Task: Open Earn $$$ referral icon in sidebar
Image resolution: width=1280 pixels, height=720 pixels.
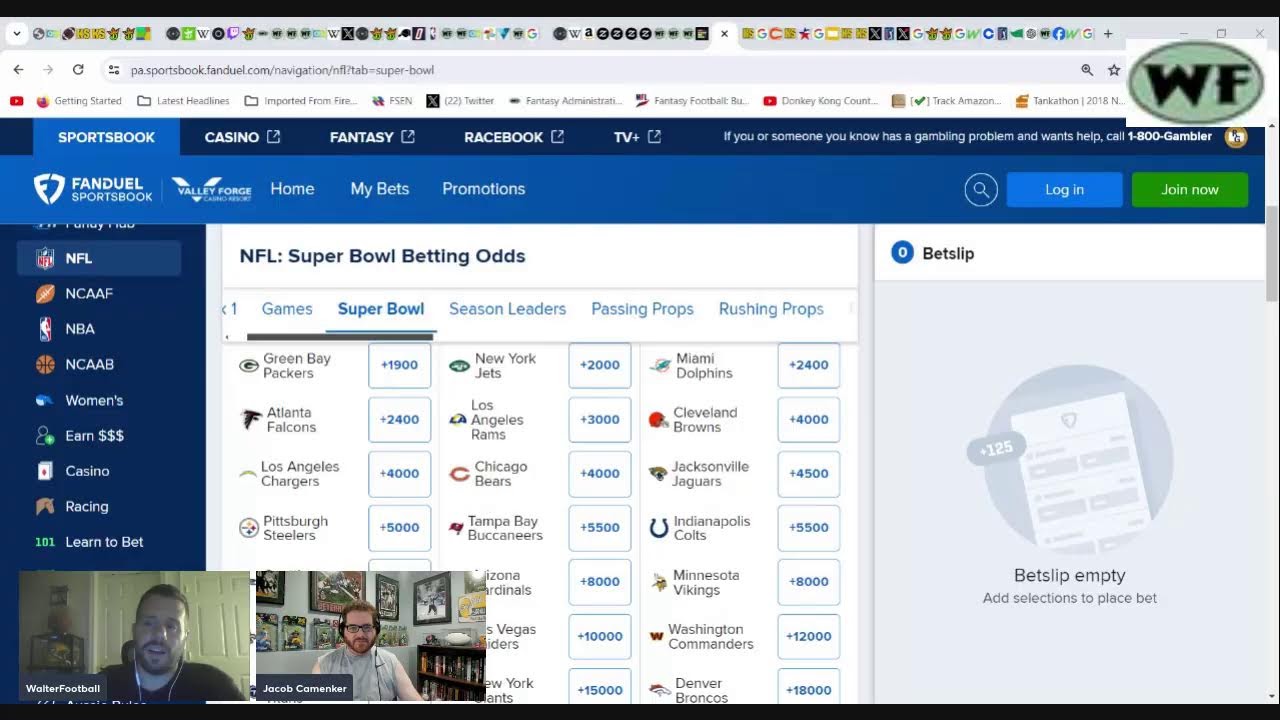Action: (45, 436)
